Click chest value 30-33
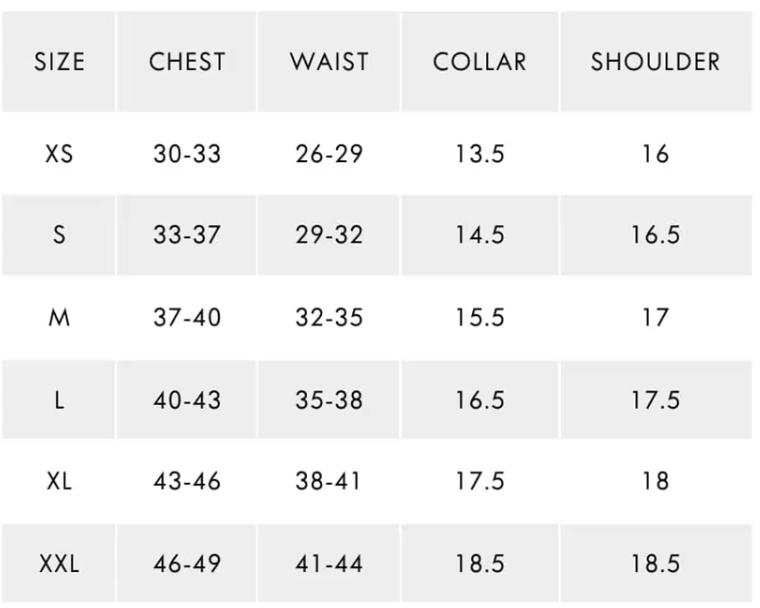Screen dimensions: 760x608 pos(187,154)
